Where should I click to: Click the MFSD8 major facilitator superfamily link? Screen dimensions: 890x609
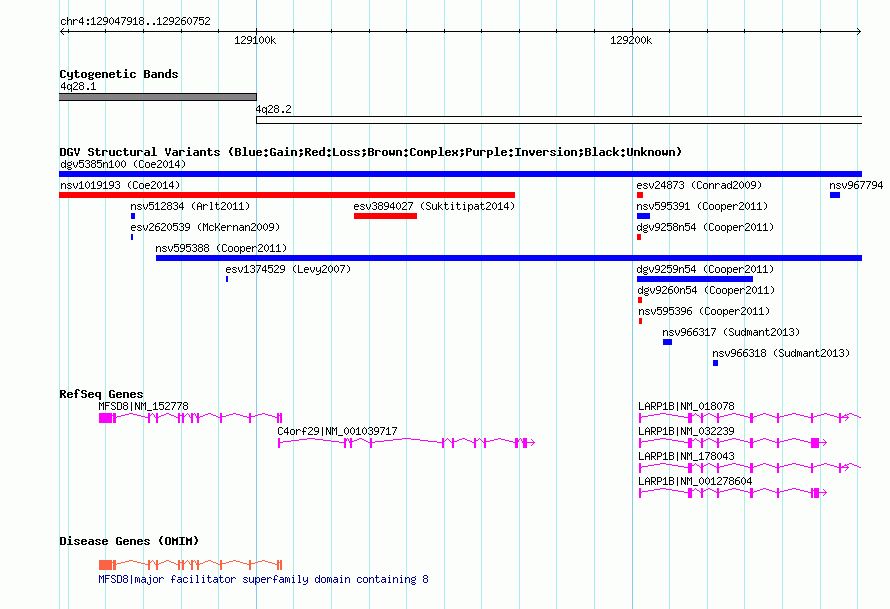click(263, 579)
